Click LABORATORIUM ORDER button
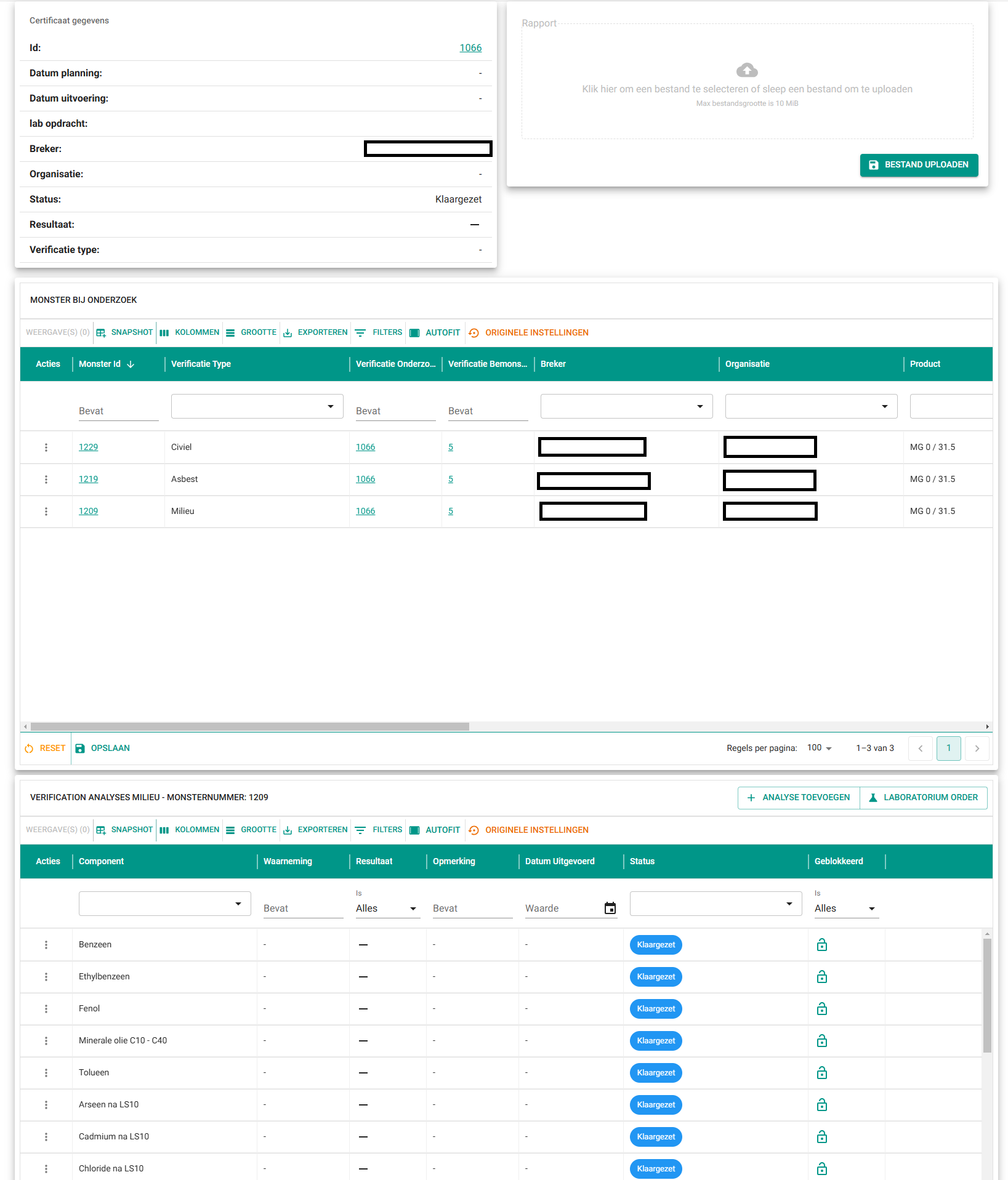The height and width of the screenshot is (1180, 1008). point(924,798)
